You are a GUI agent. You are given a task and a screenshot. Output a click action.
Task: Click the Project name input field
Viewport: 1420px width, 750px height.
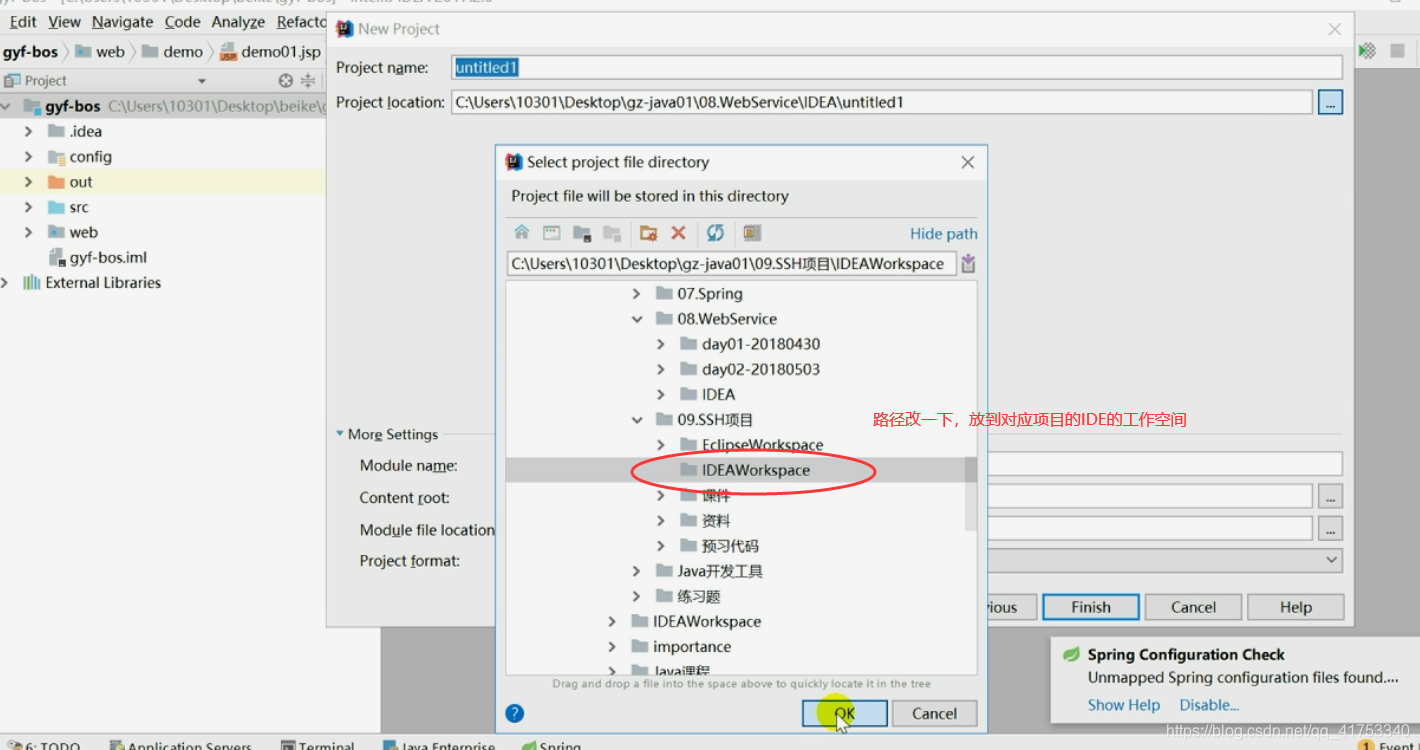click(x=896, y=67)
